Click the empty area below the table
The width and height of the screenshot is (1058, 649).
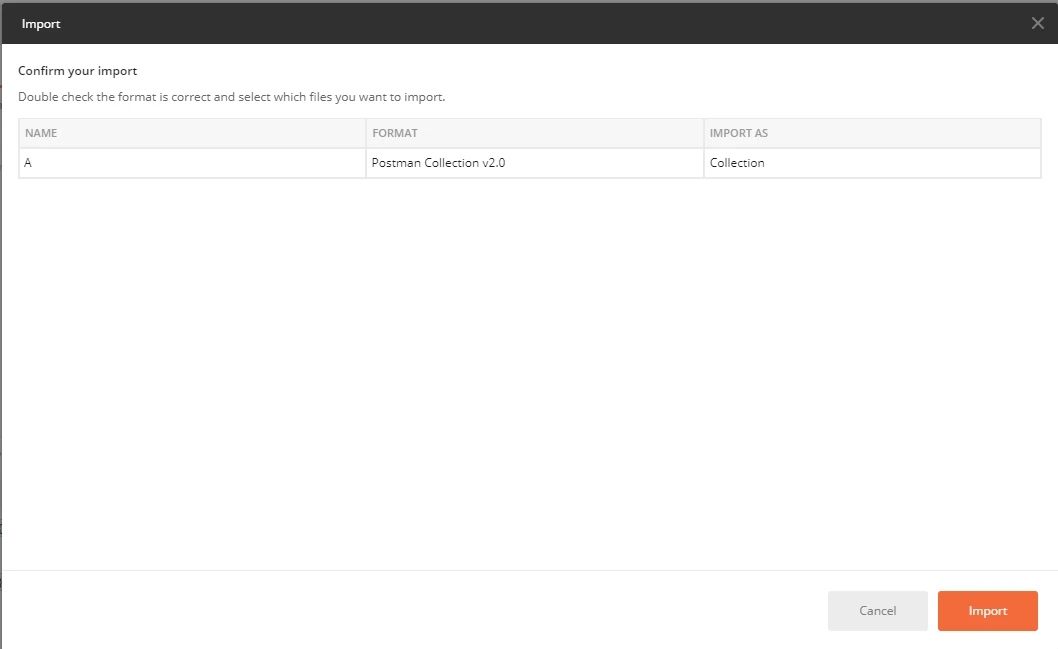pos(529,370)
